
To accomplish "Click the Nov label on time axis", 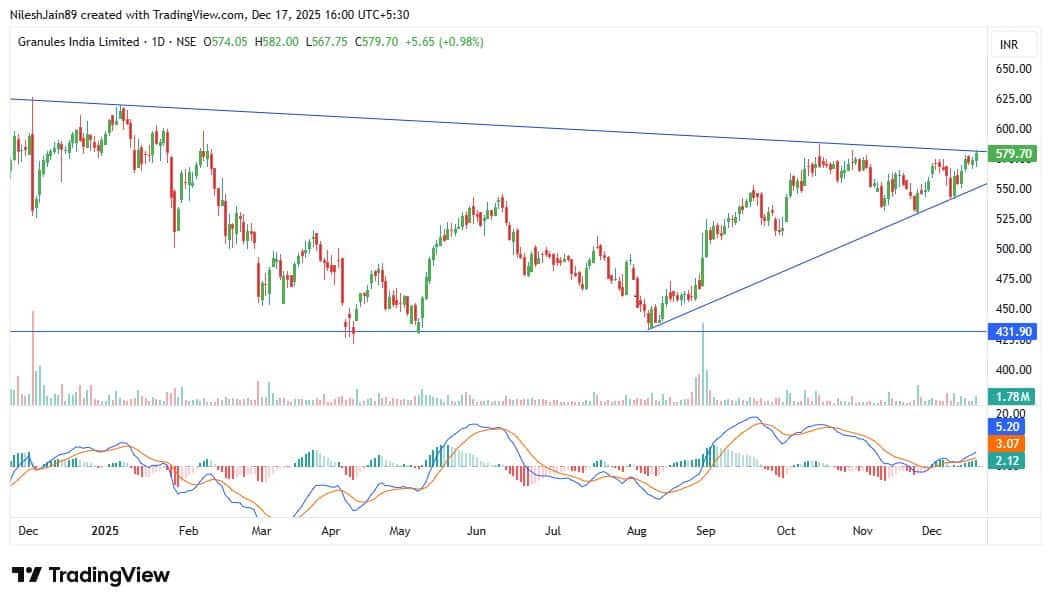I will (x=862, y=531).
